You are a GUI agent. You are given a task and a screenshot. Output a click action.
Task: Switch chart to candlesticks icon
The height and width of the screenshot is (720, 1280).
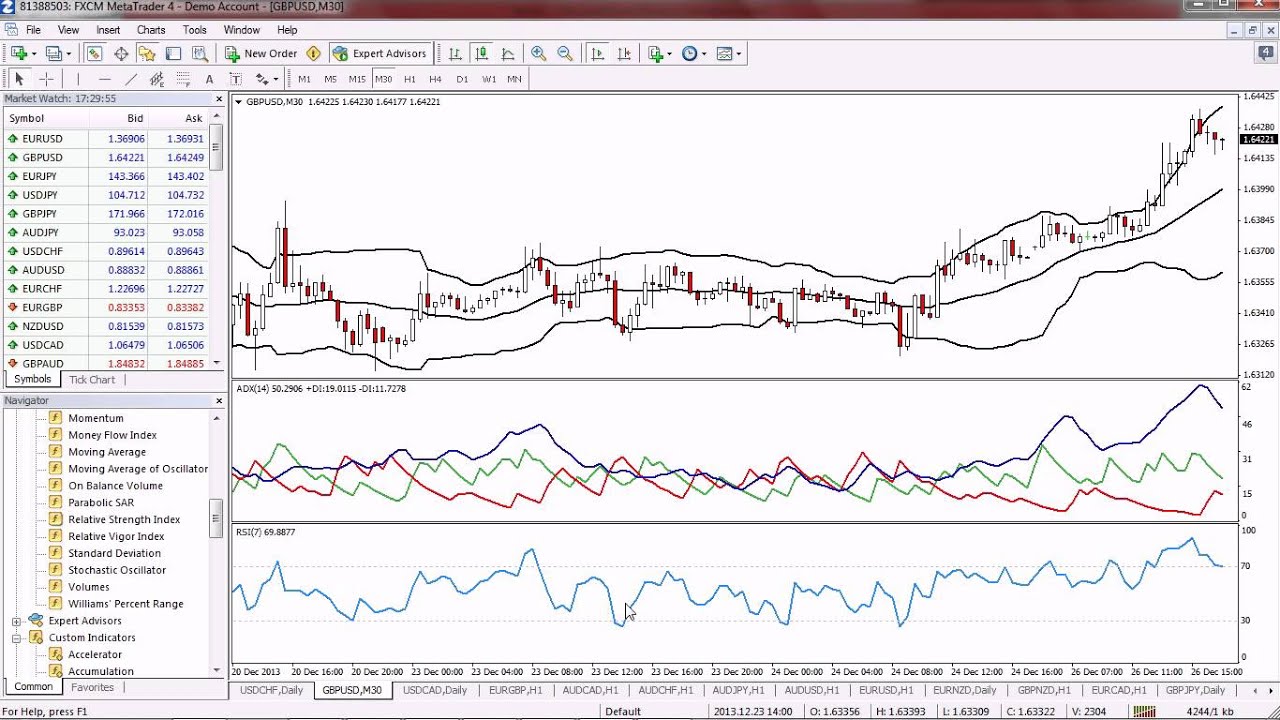click(481, 54)
